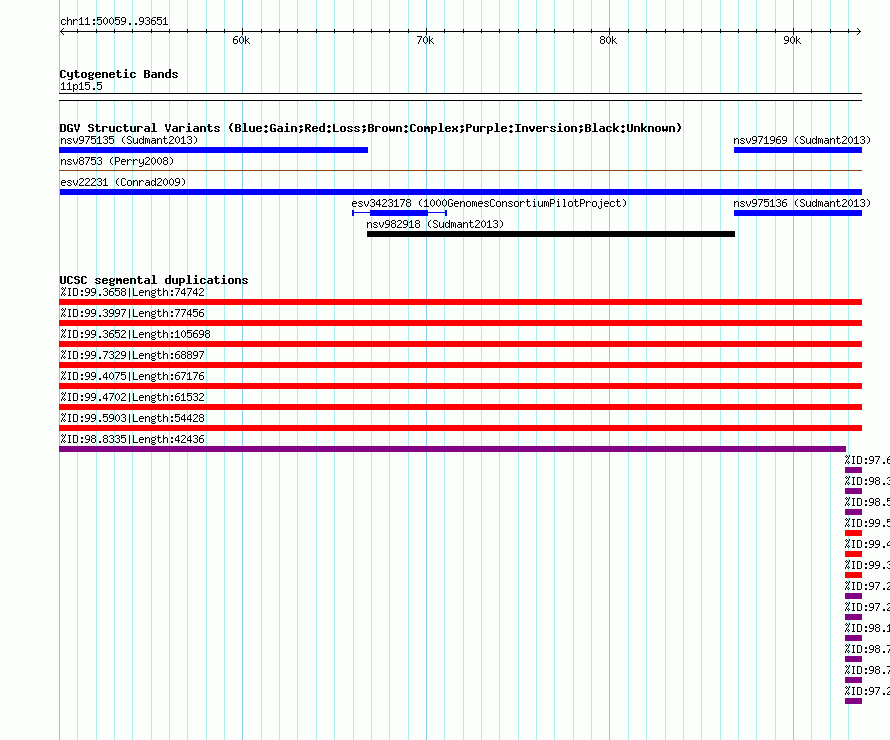Click the esv3423178 1000GenomesConsortiumPilotProject label
The height and width of the screenshot is (740, 890).
tap(489, 203)
